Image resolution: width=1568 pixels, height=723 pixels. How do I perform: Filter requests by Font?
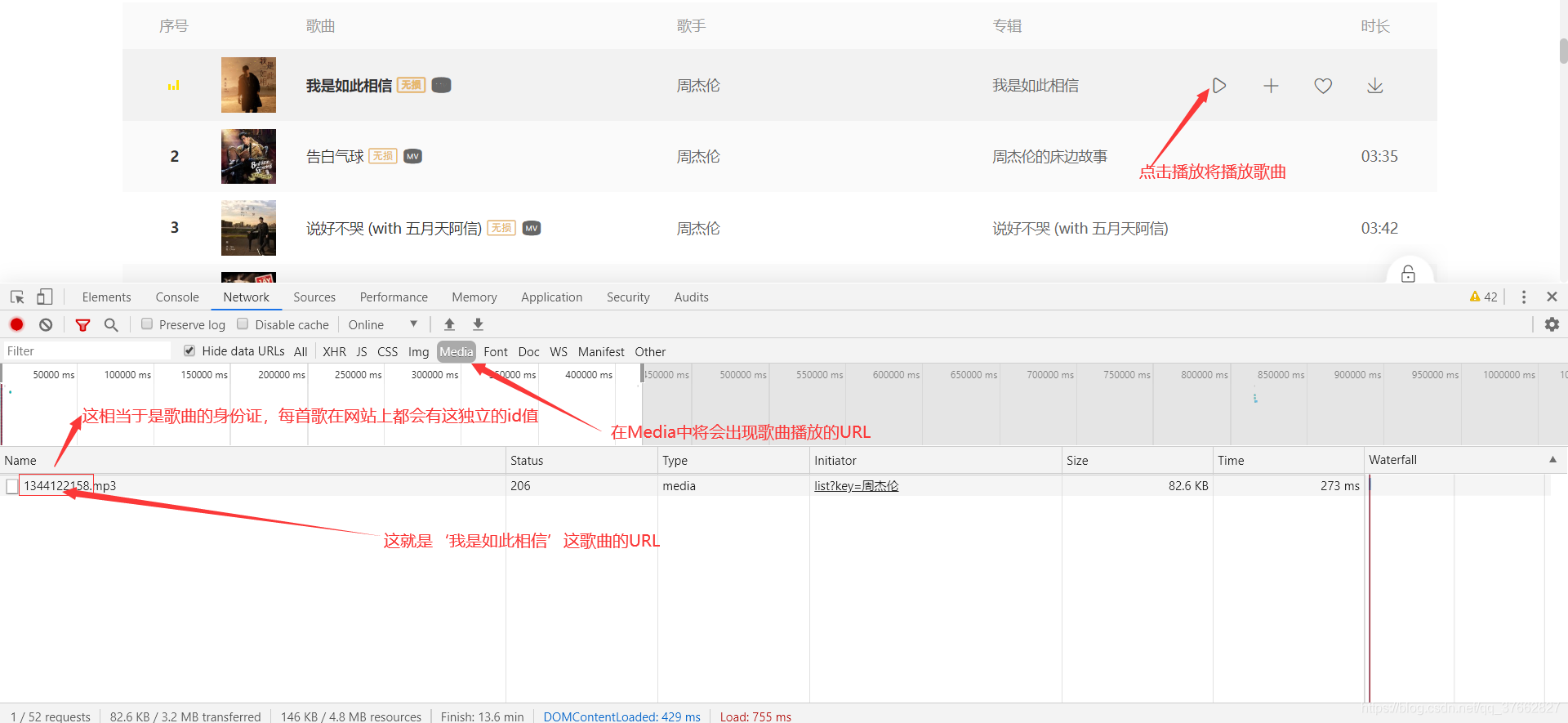click(496, 351)
